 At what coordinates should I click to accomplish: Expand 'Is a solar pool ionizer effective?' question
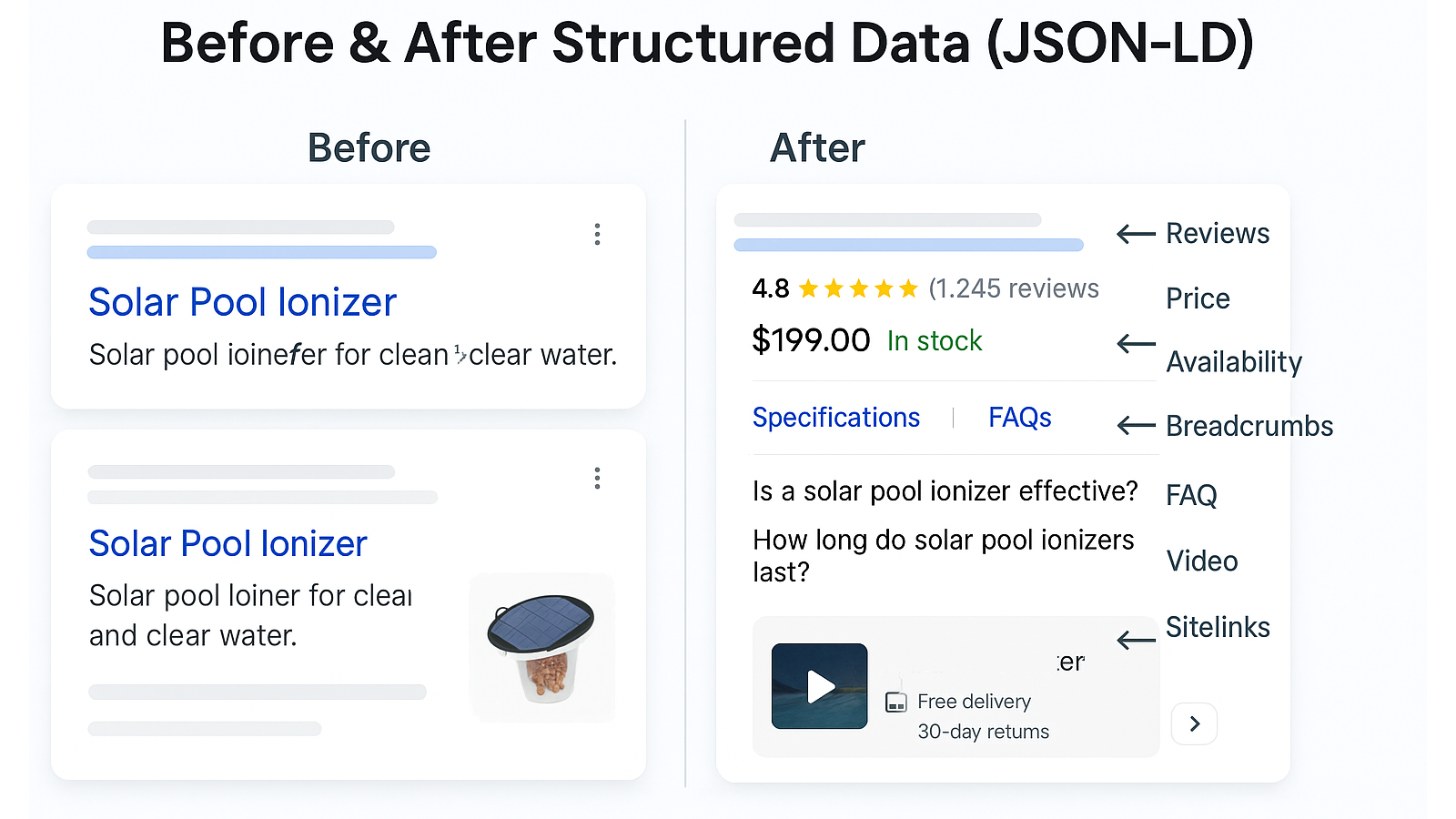coord(945,491)
